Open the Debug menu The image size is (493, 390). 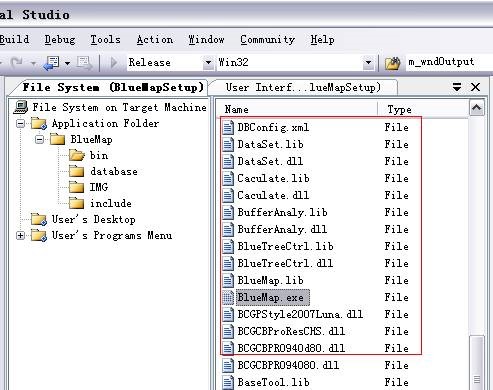coord(60,39)
